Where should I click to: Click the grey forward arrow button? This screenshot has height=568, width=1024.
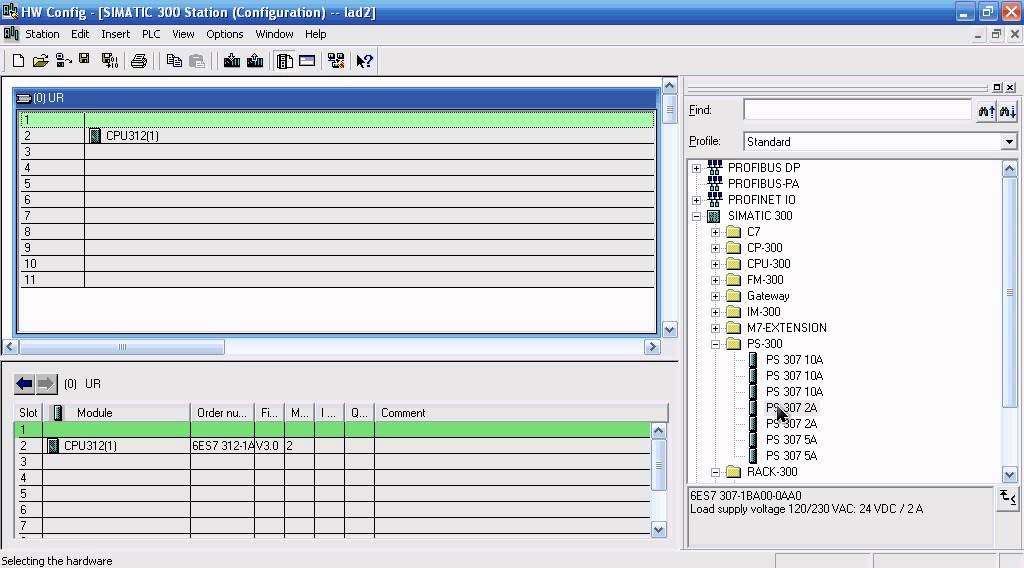pos(46,384)
